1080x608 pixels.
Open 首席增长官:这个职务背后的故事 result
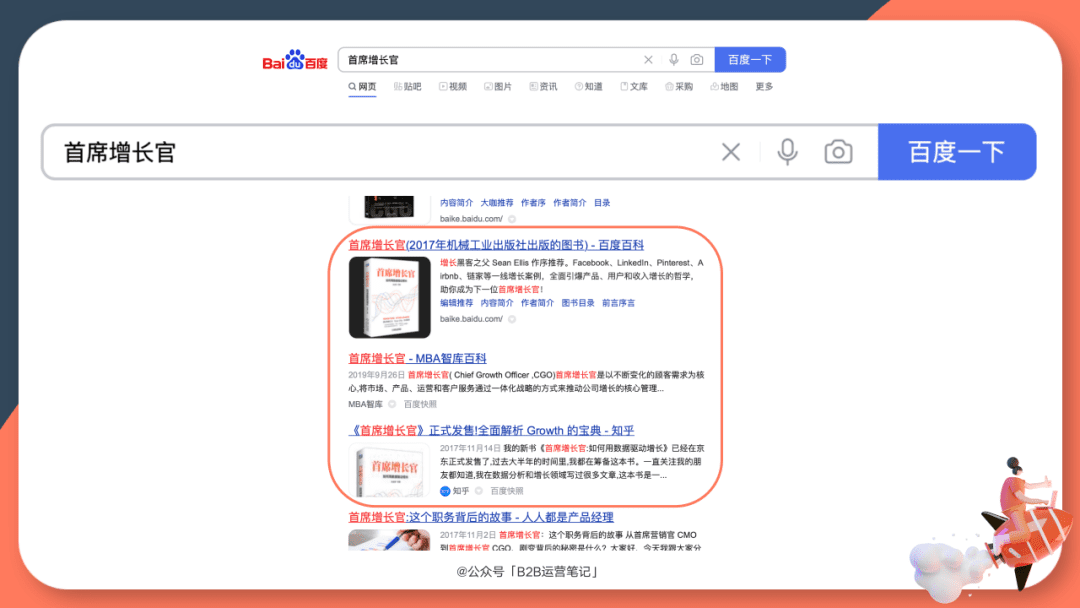(481, 517)
